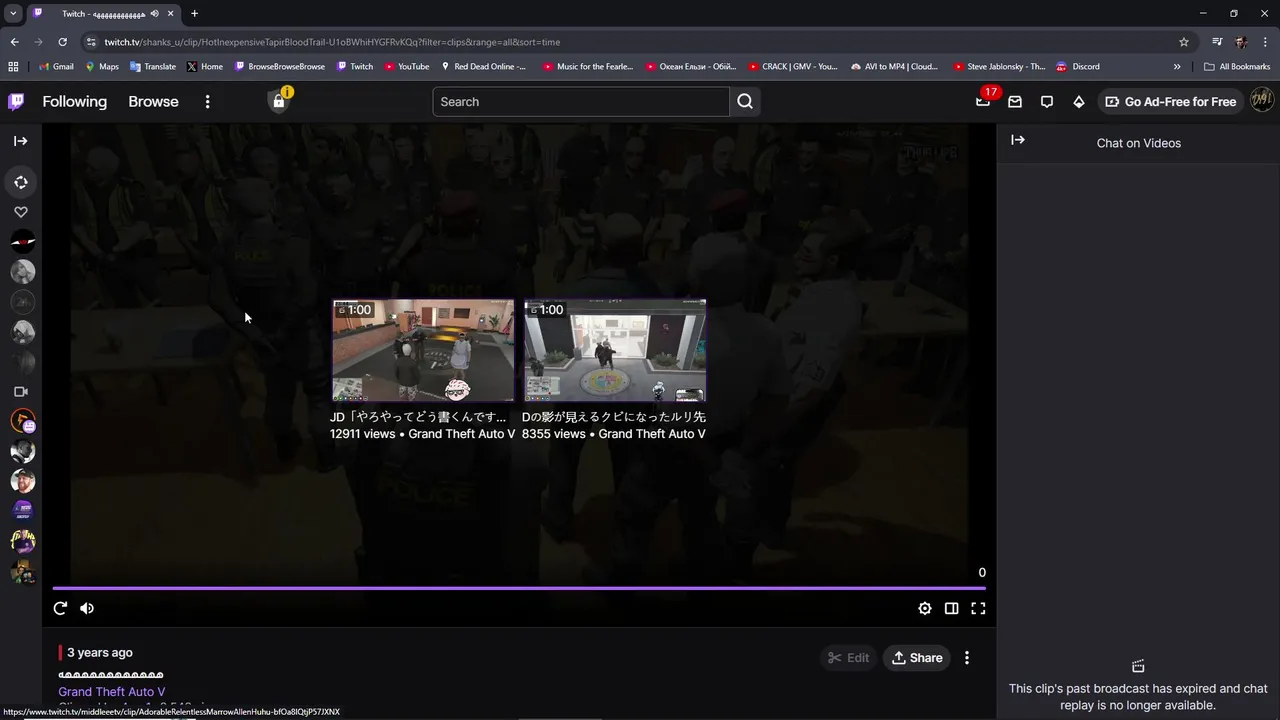Click the 8355 views clip title text

(x=614, y=417)
